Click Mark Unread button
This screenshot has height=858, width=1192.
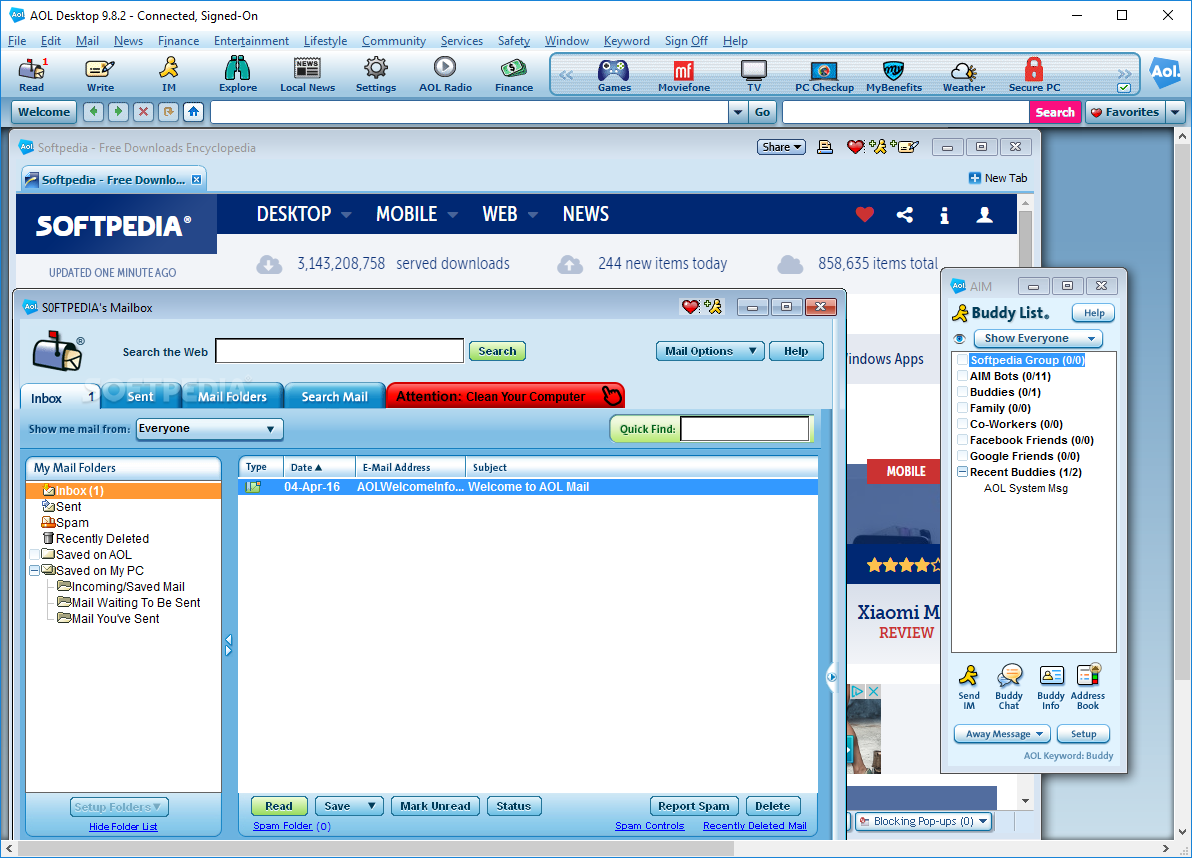435,806
